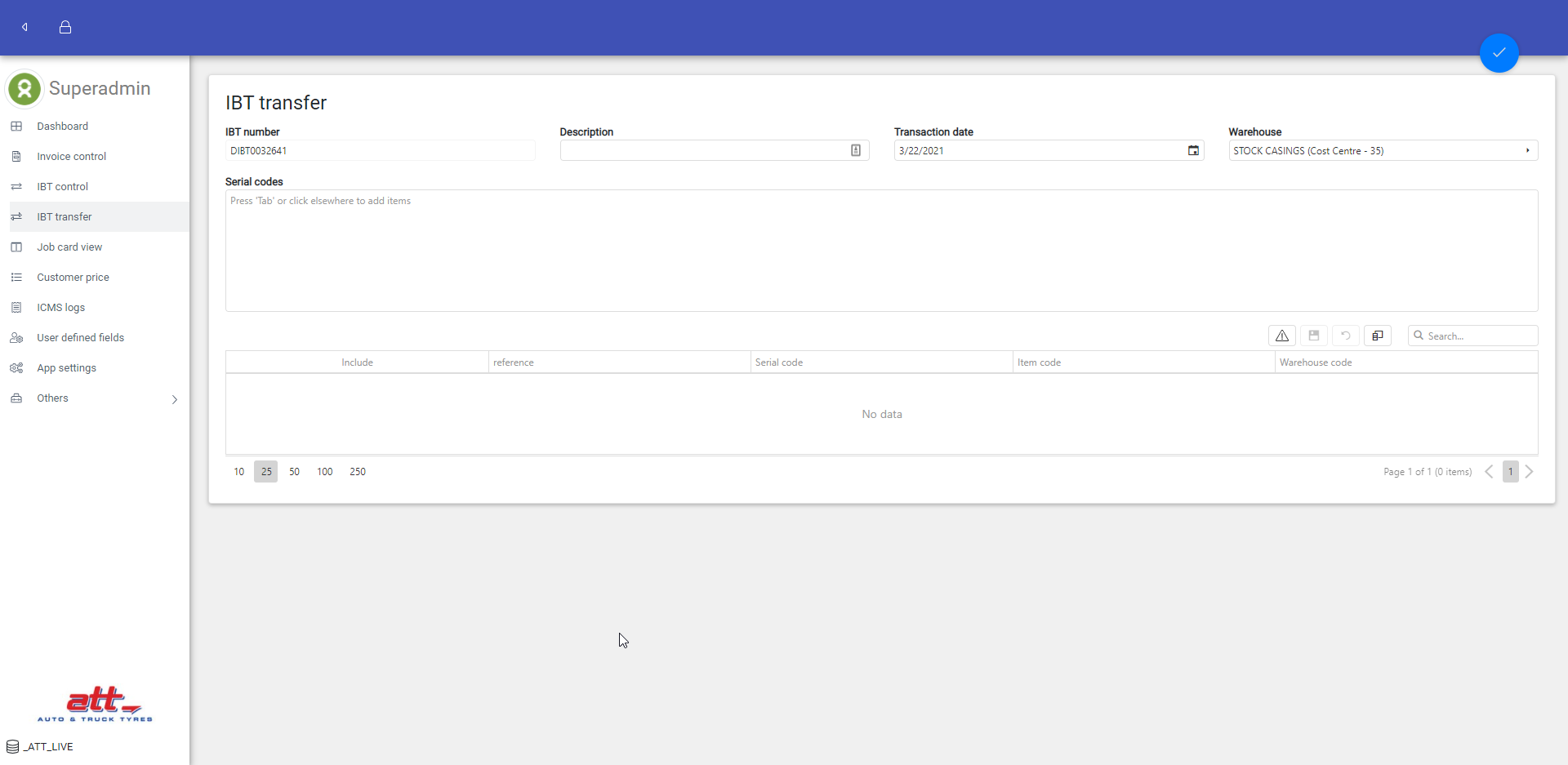Go to next page arrow
This screenshot has height=765, width=1568.
(1529, 472)
